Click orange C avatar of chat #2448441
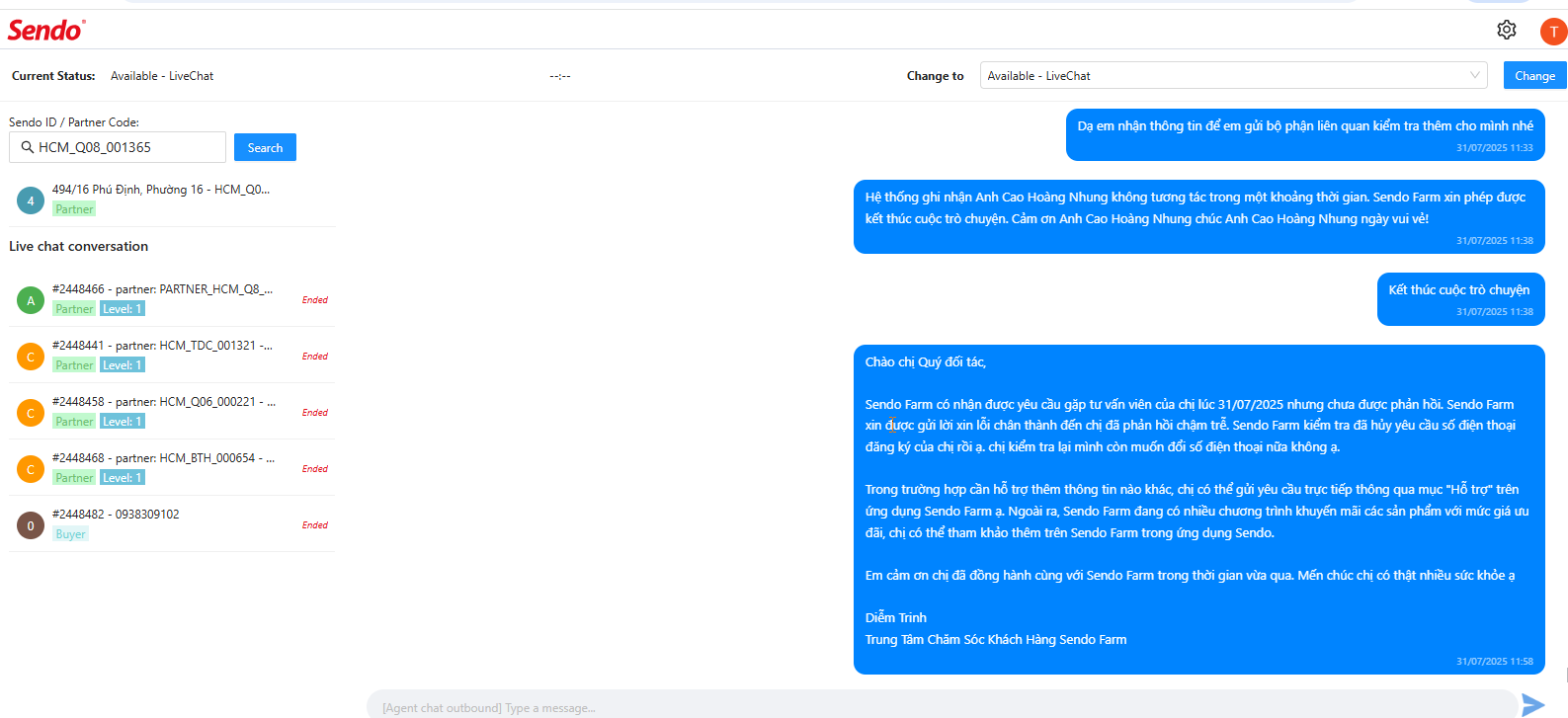Viewport: 1568px width, 718px height. pyautogui.click(x=31, y=357)
